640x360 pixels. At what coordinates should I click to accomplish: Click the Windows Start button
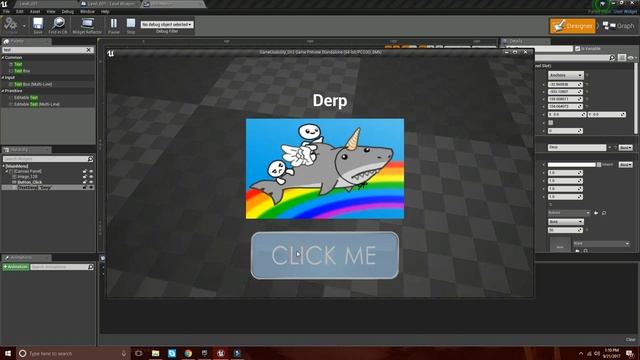pyautogui.click(x=8, y=353)
